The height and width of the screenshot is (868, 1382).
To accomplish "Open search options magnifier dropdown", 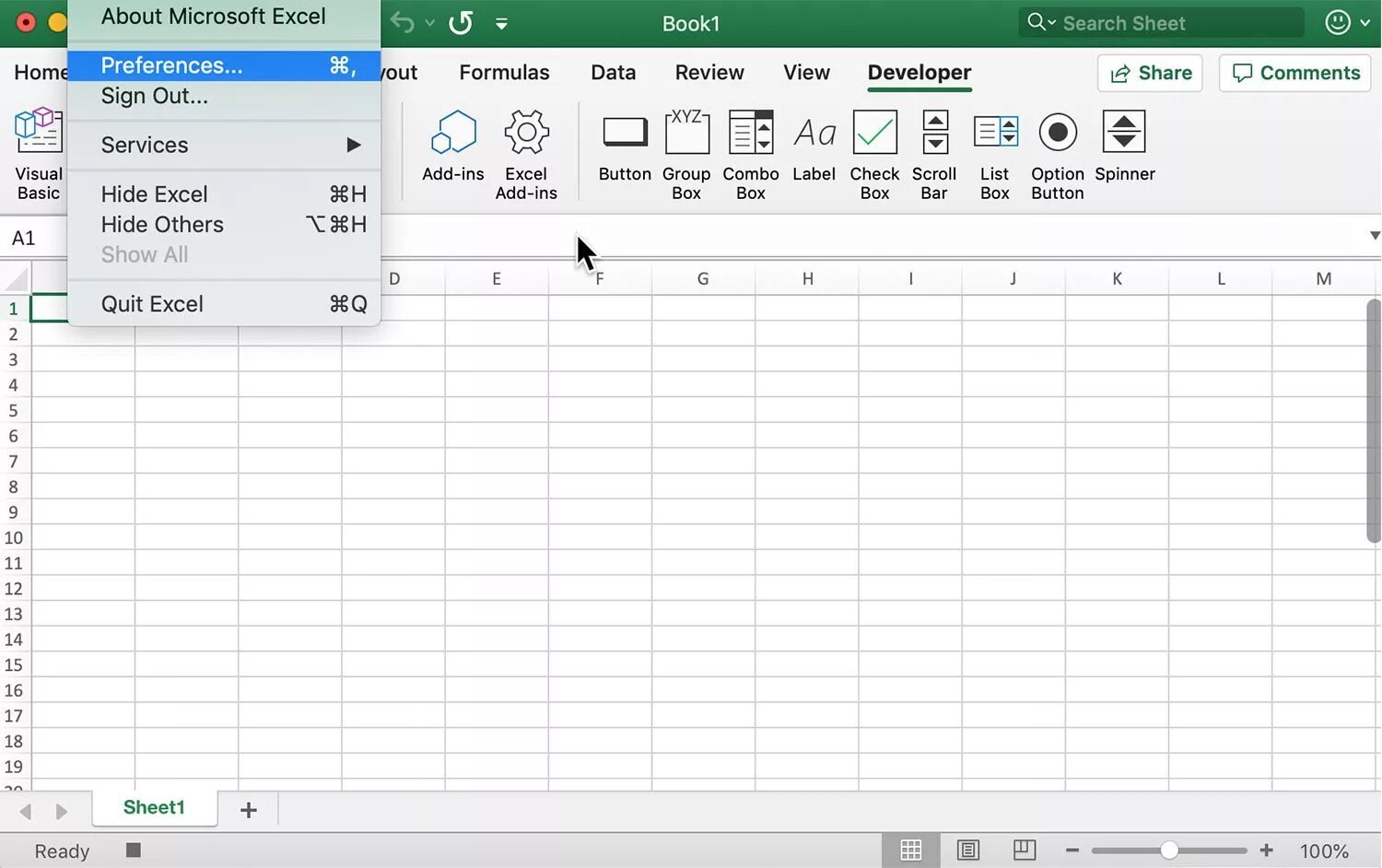I will pyautogui.click(x=1041, y=22).
